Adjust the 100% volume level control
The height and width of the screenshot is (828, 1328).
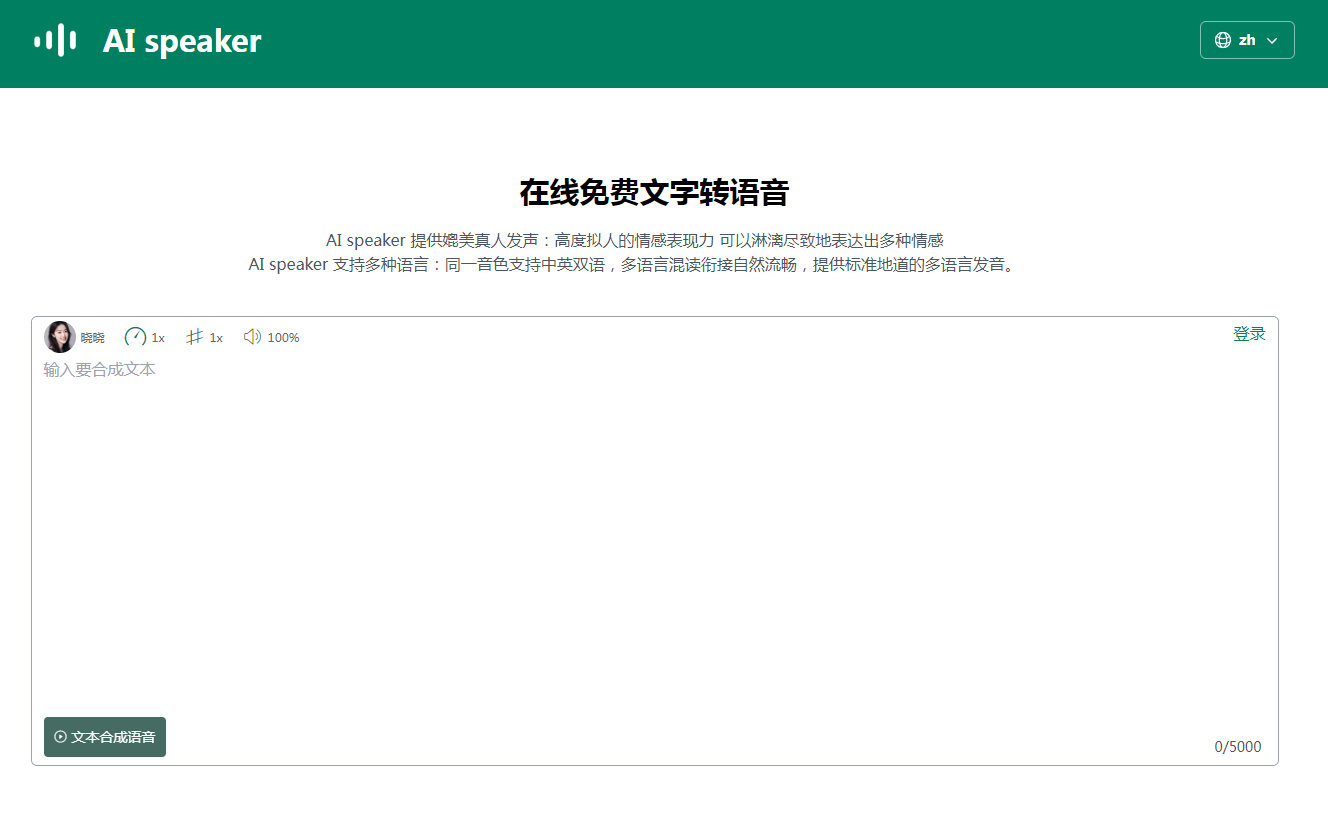(283, 337)
